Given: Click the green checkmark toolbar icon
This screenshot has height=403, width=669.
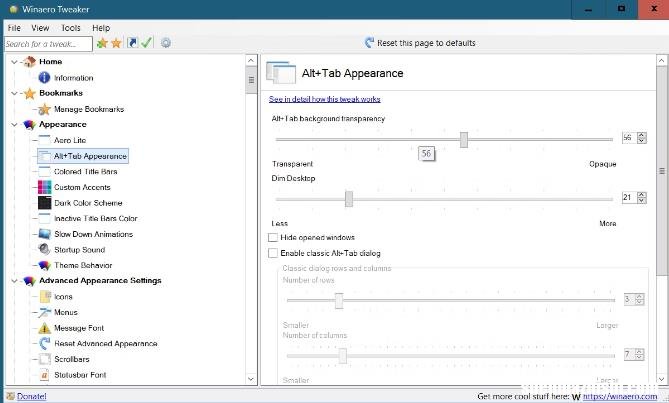Looking at the screenshot, I should pyautogui.click(x=147, y=43).
